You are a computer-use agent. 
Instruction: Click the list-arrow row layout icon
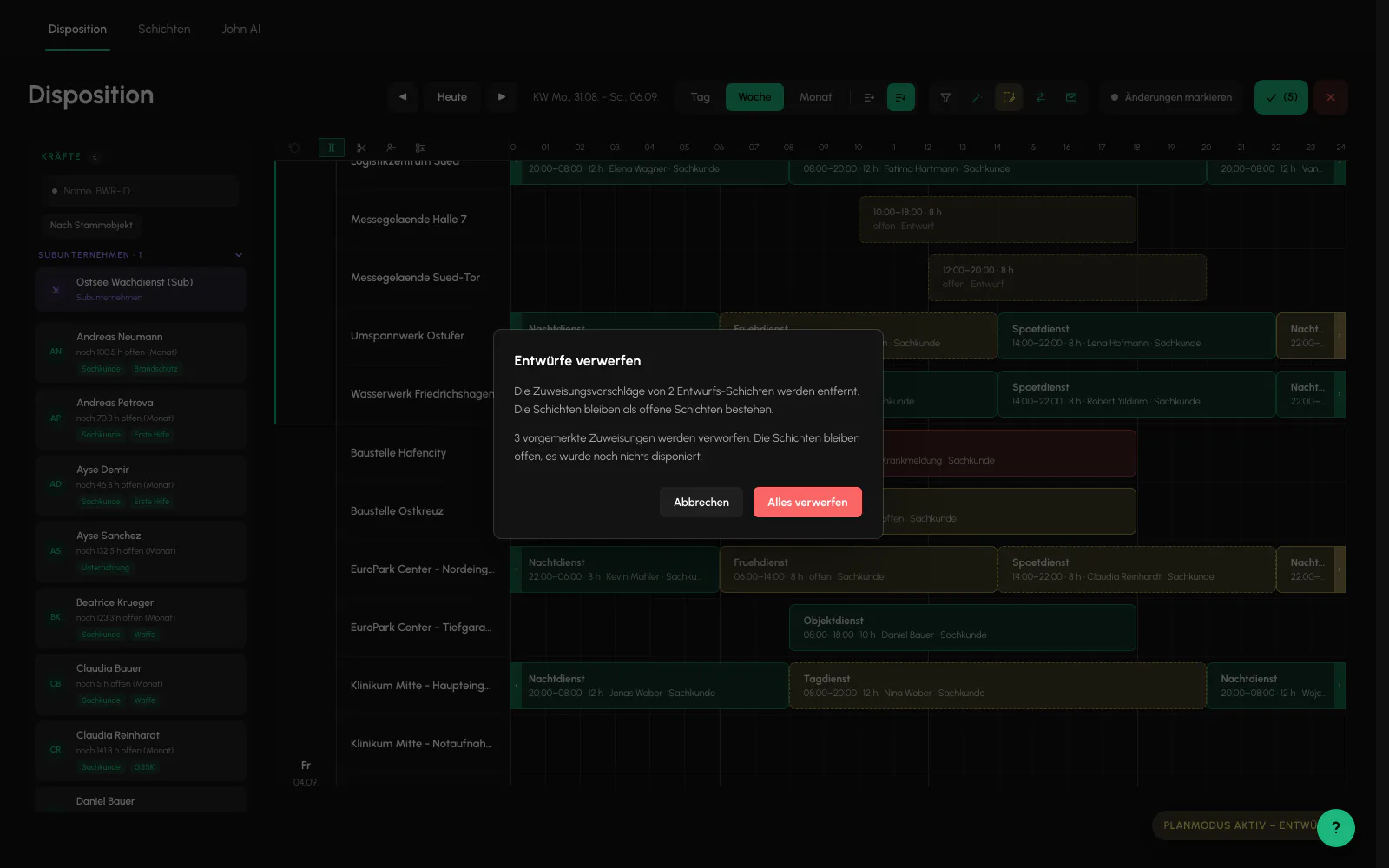(x=869, y=97)
